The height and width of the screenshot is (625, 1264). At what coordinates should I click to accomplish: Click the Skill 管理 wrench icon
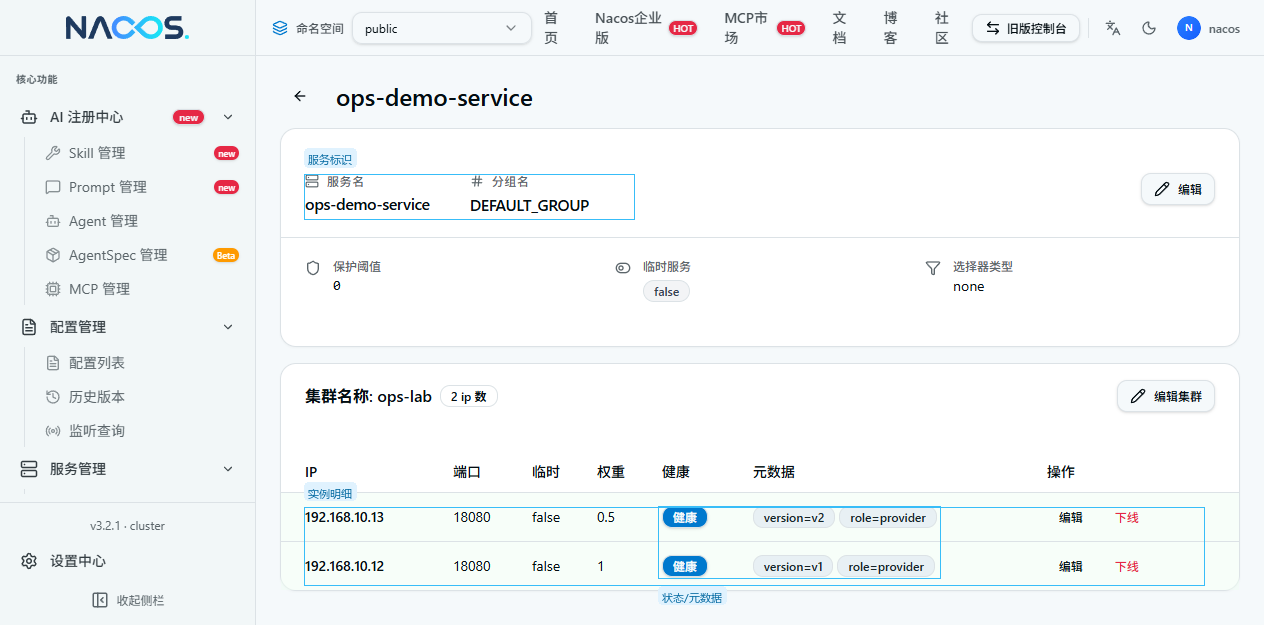pyautogui.click(x=53, y=153)
